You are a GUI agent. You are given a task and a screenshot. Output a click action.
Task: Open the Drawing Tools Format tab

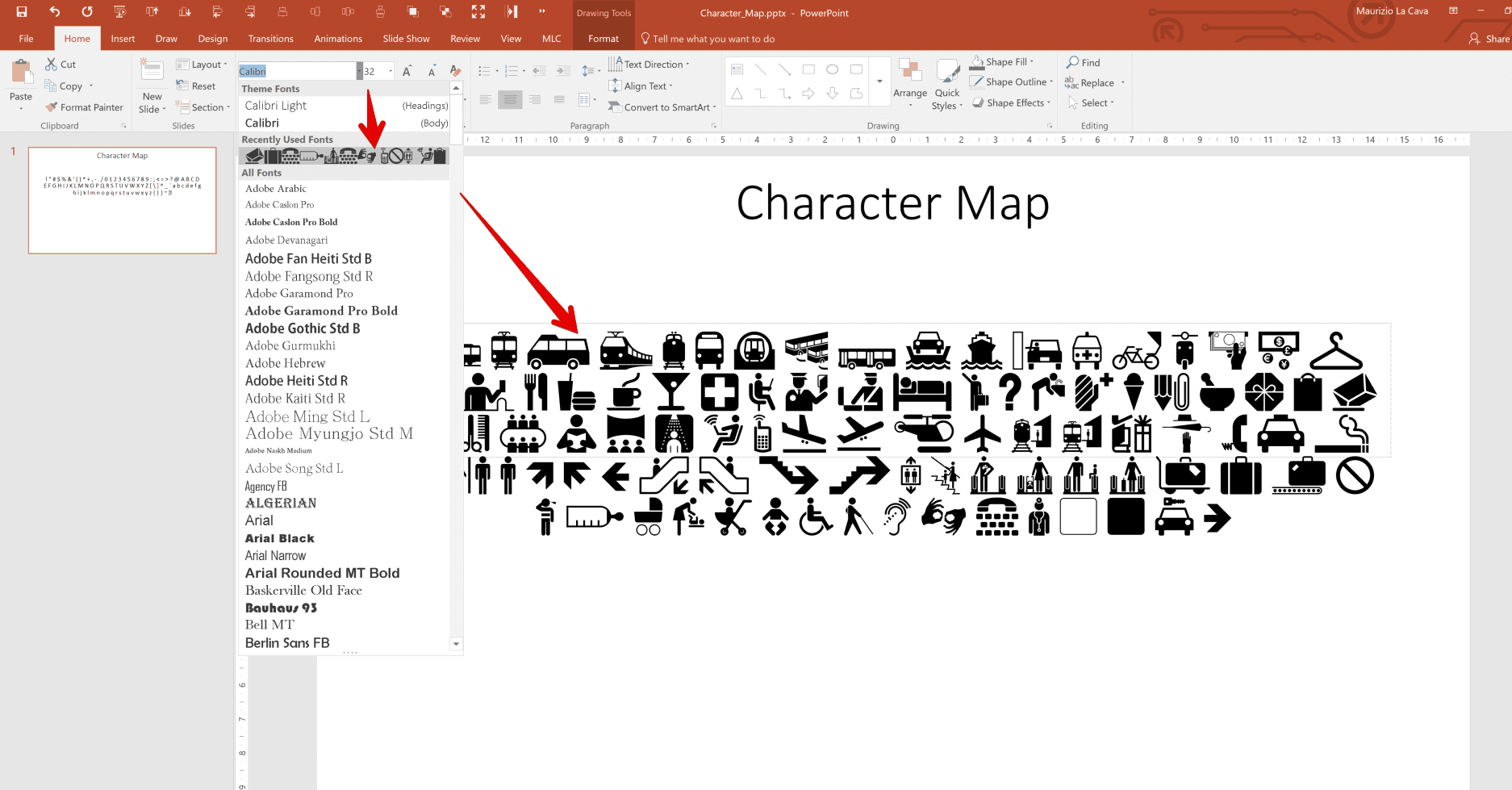pyautogui.click(x=603, y=38)
